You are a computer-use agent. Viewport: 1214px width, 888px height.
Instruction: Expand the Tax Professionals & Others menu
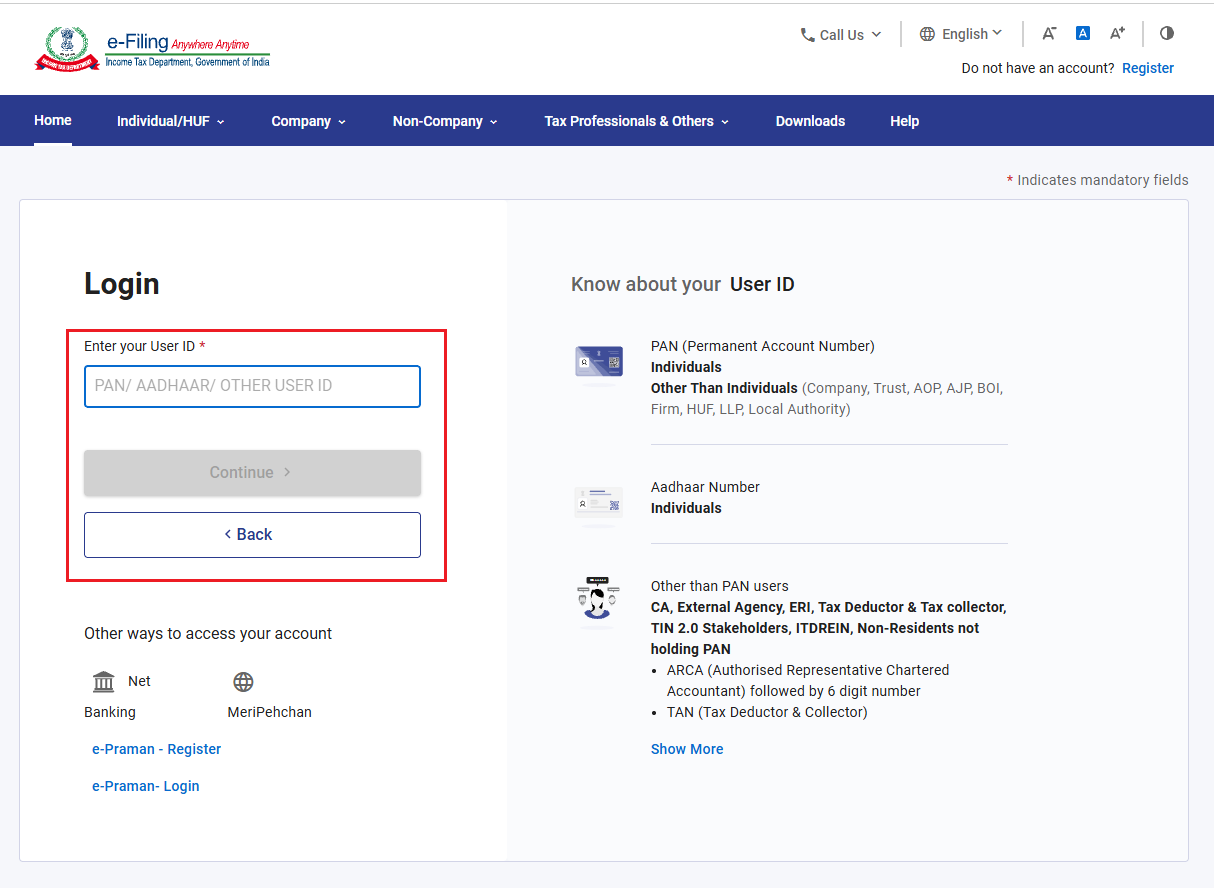[637, 121]
